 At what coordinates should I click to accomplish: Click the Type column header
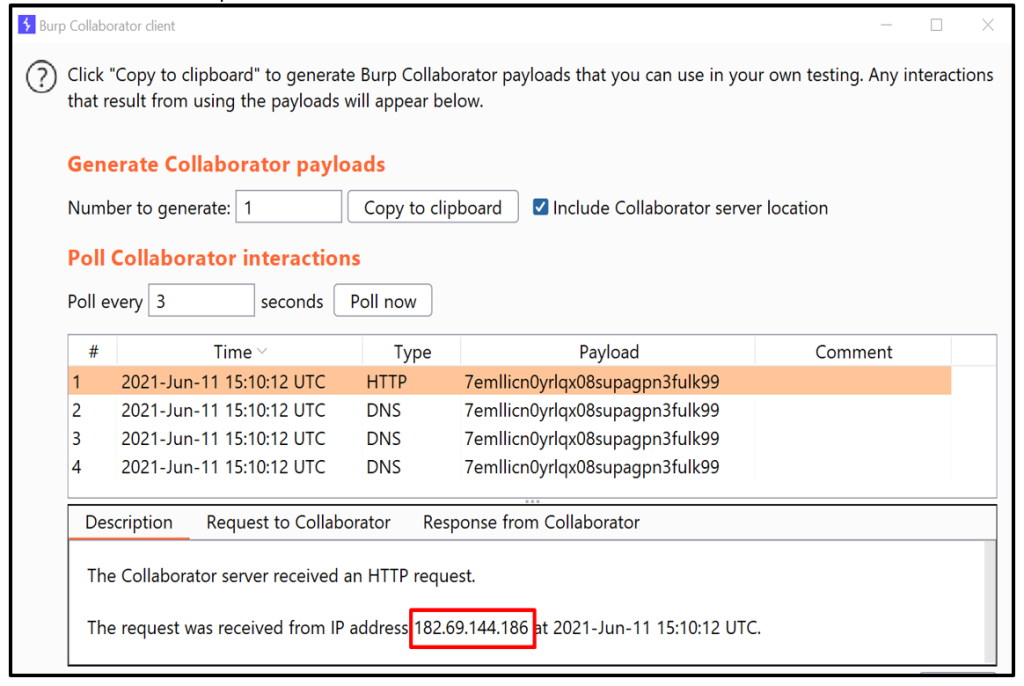[412, 351]
